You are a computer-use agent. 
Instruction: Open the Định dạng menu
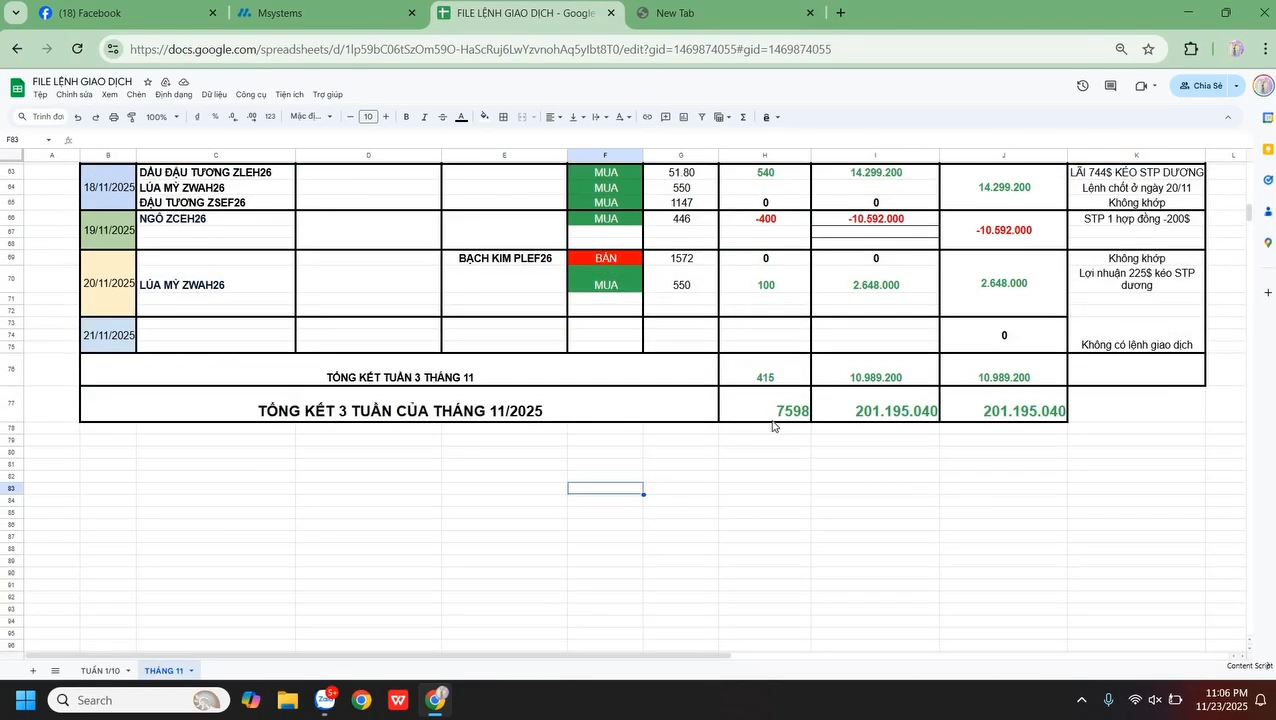pos(173,95)
